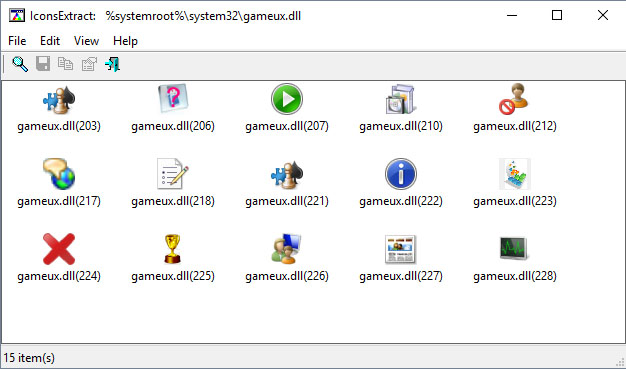
Task: Select the chess pawn icon gameux.dll(221)
Action: pos(287,174)
